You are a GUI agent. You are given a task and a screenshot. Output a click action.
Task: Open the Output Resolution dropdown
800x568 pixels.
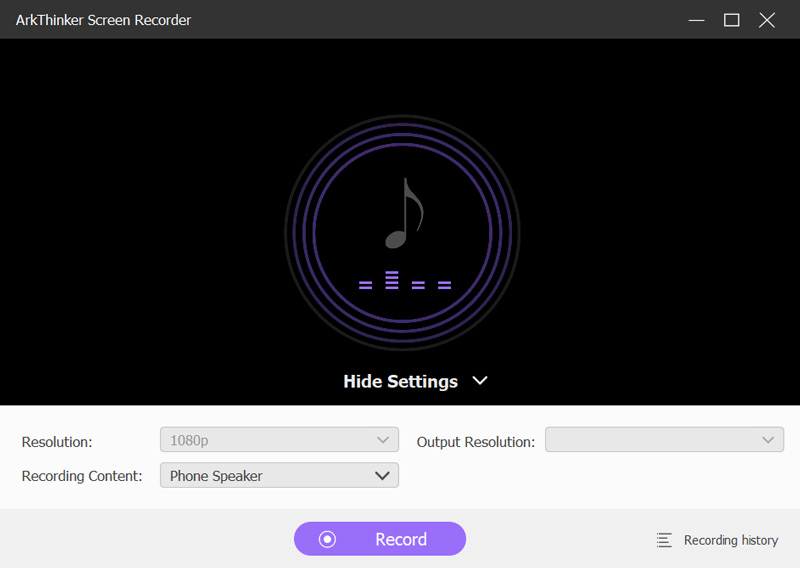(664, 440)
